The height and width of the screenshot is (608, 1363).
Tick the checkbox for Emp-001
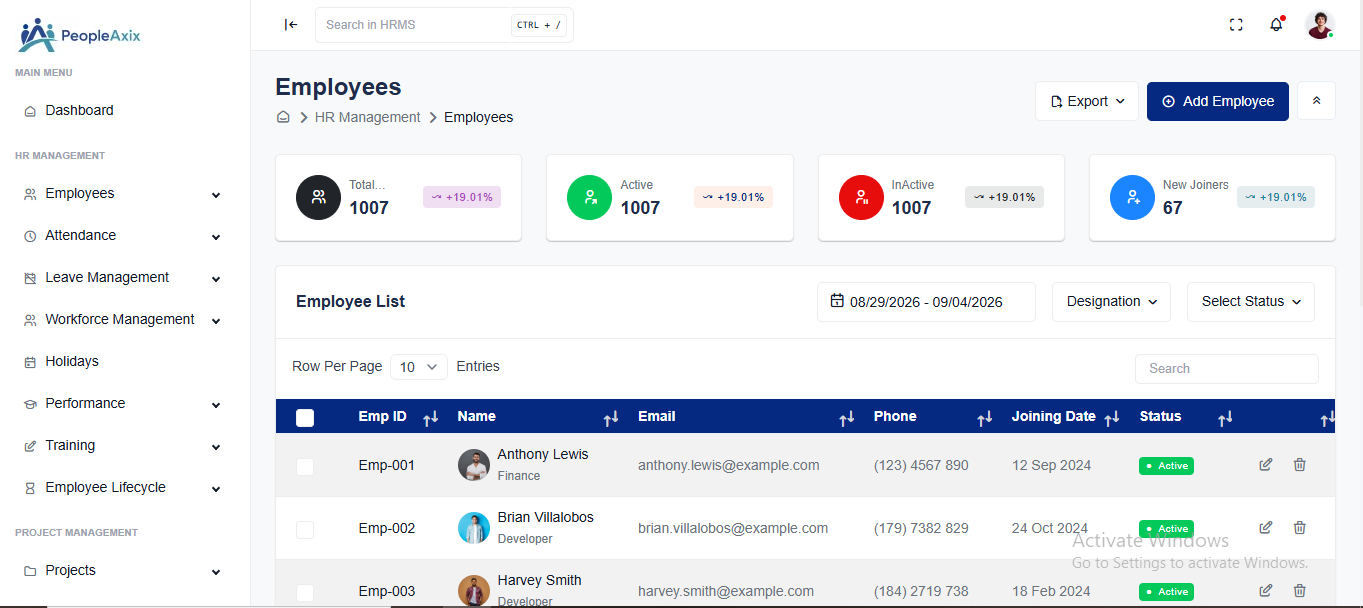[305, 466]
